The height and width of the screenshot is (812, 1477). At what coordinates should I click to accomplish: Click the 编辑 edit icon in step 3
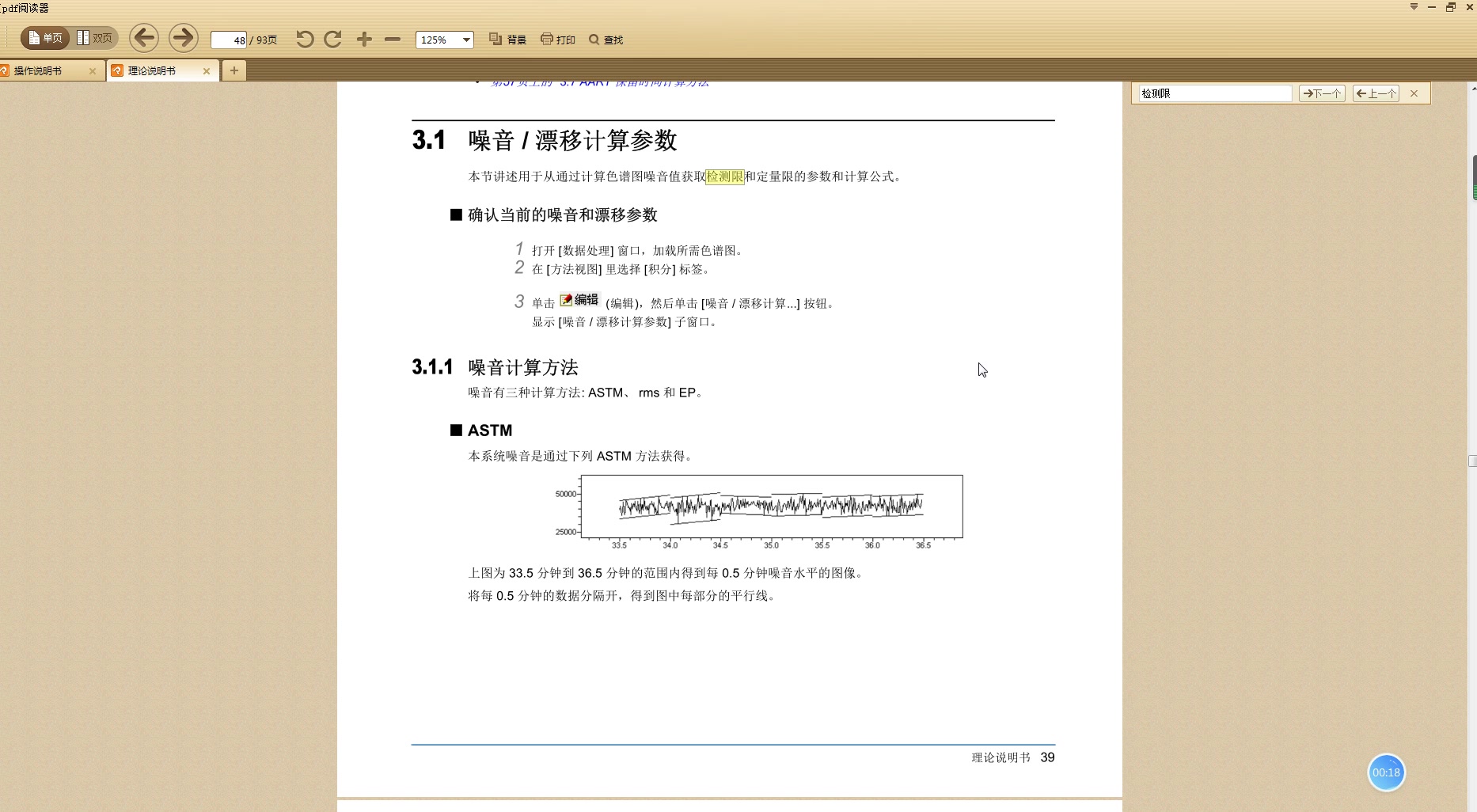[x=579, y=300]
